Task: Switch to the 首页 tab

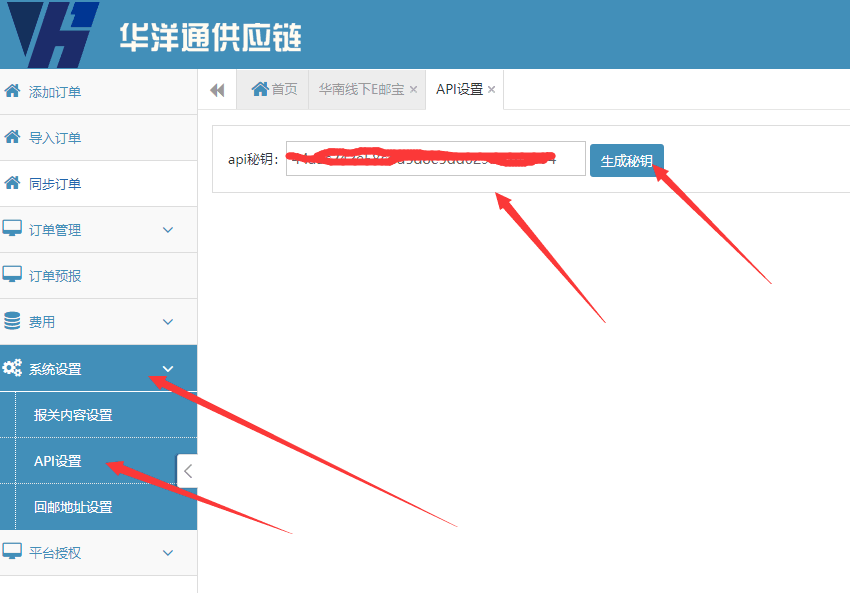Action: [x=274, y=89]
